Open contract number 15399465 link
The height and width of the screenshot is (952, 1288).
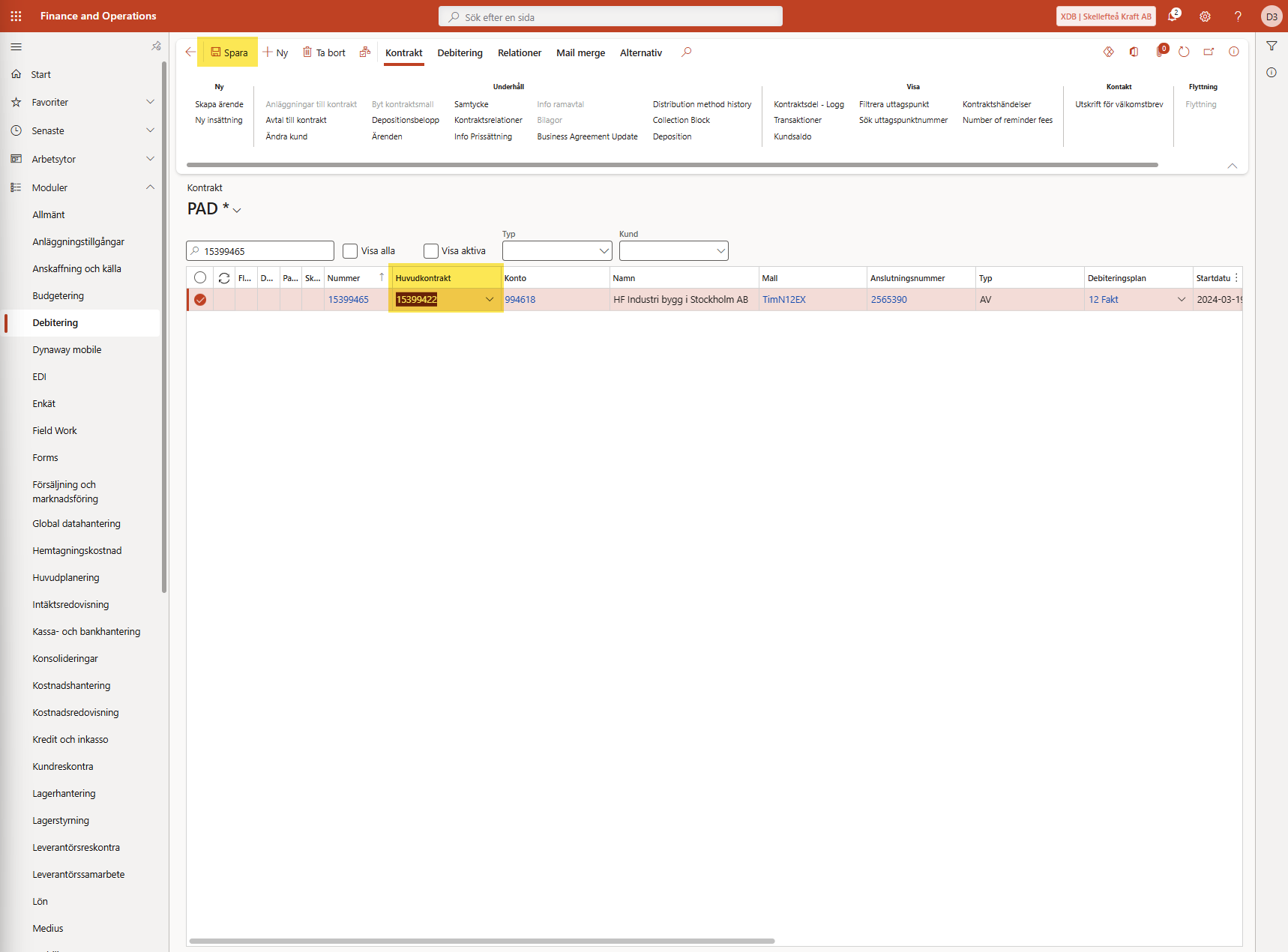coord(349,300)
